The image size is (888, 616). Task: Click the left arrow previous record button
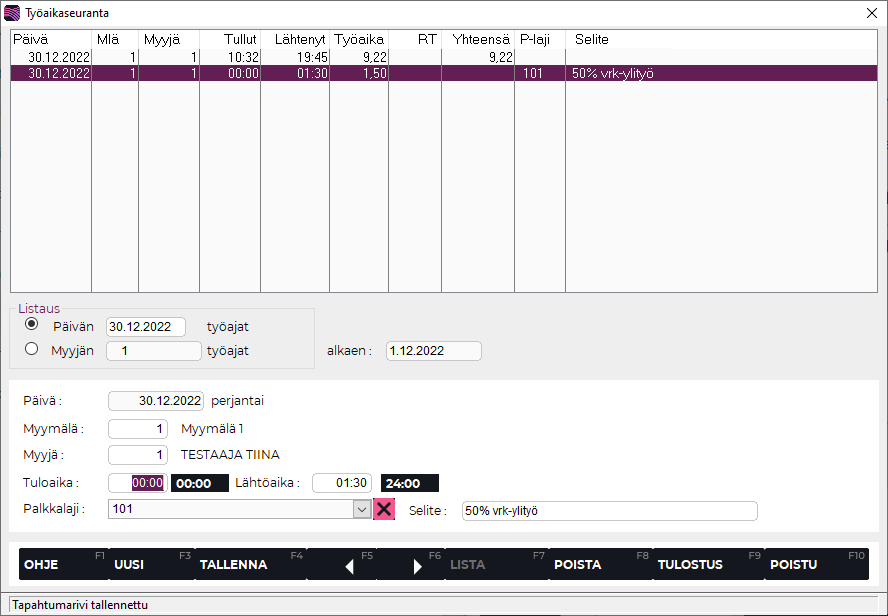[350, 565]
